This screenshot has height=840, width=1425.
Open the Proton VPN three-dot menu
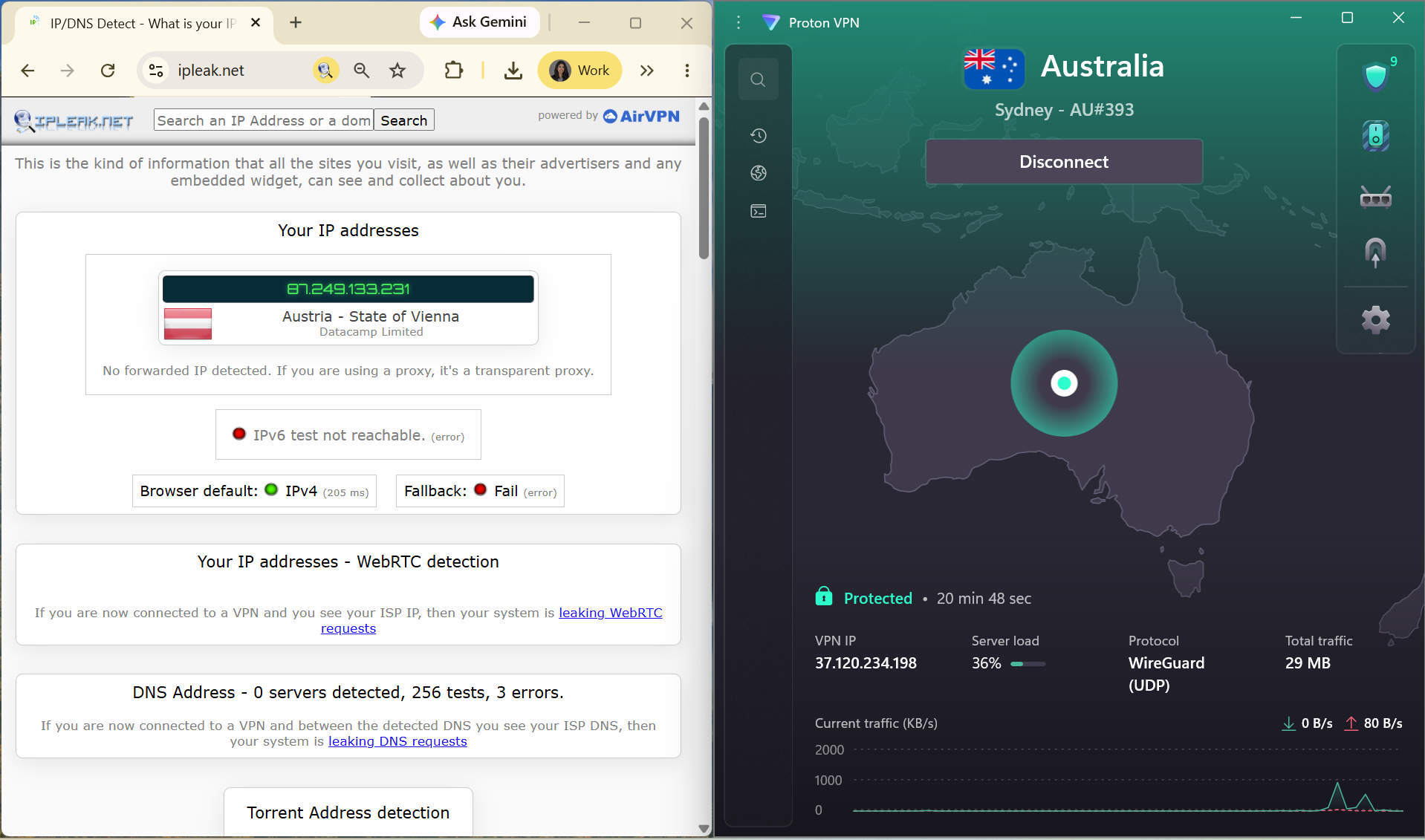coord(739,23)
